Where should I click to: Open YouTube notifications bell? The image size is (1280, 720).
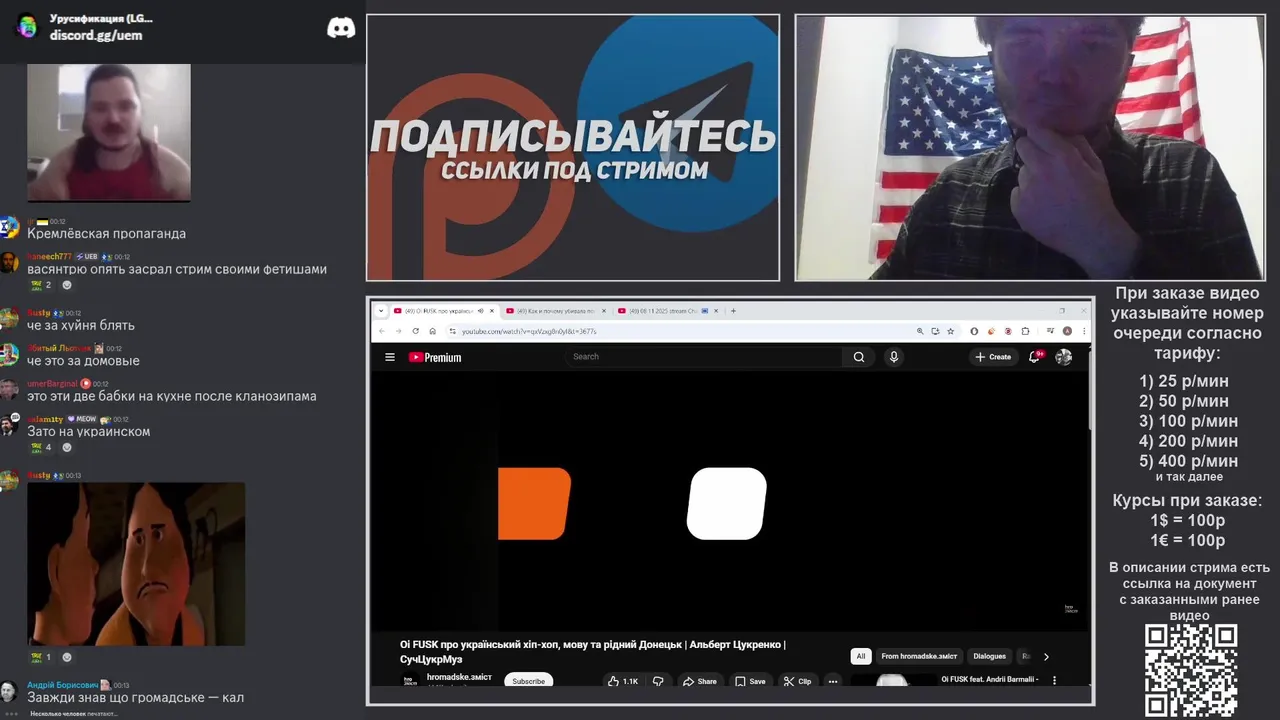click(x=1035, y=357)
